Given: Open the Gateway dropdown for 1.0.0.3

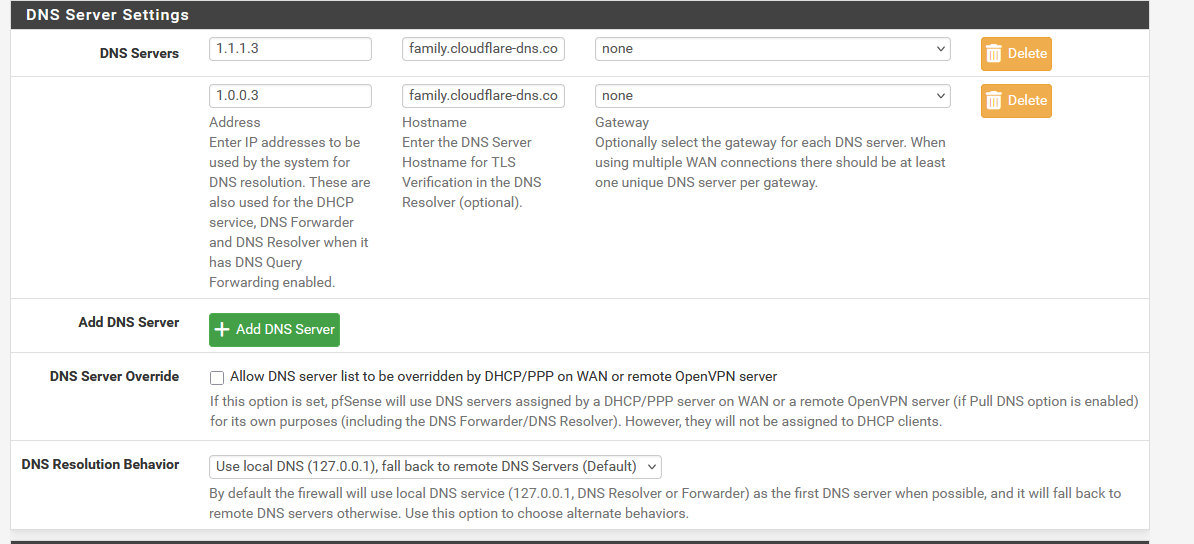Looking at the screenshot, I should (772, 96).
